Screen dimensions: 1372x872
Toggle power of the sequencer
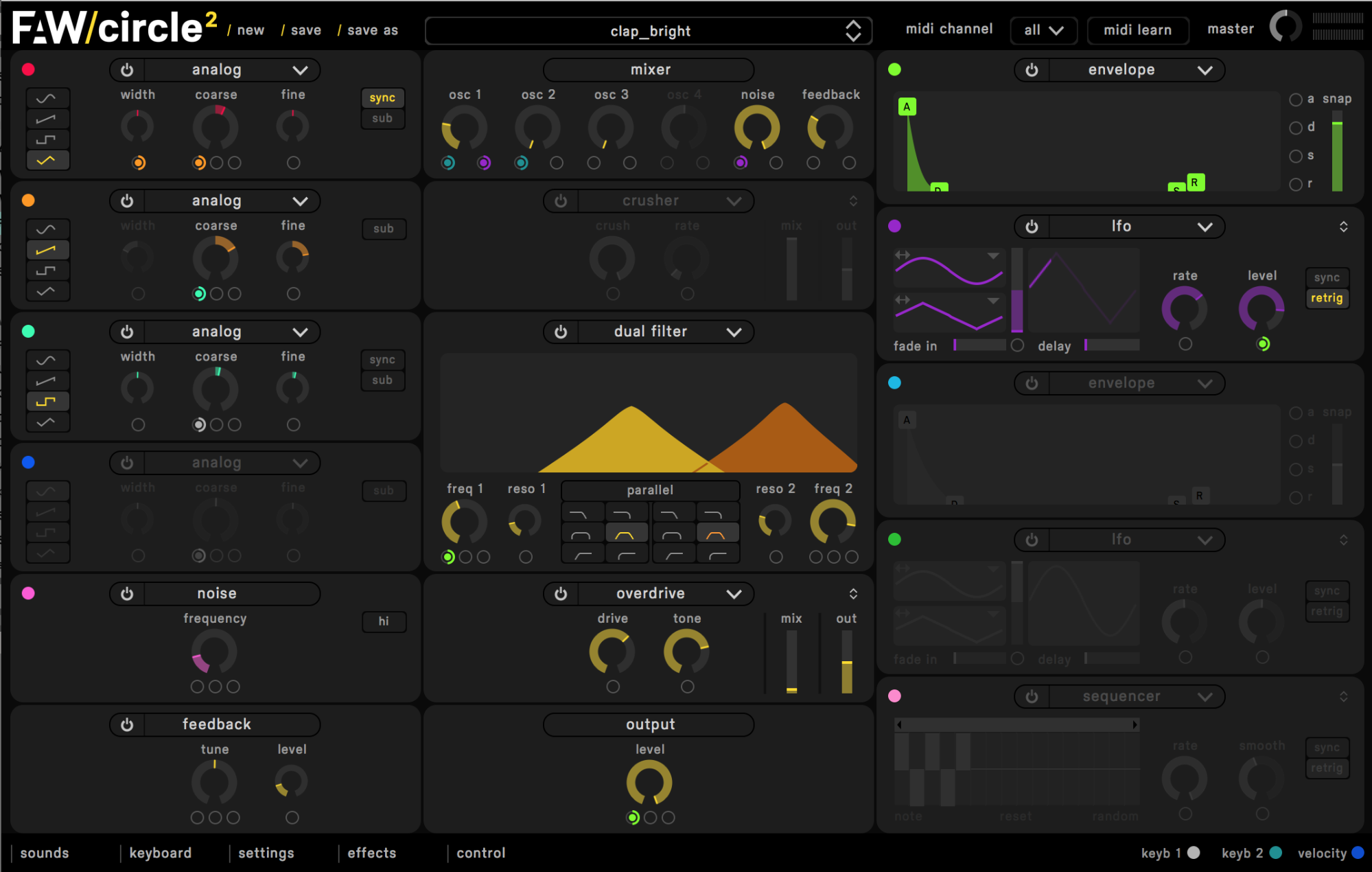click(1032, 697)
